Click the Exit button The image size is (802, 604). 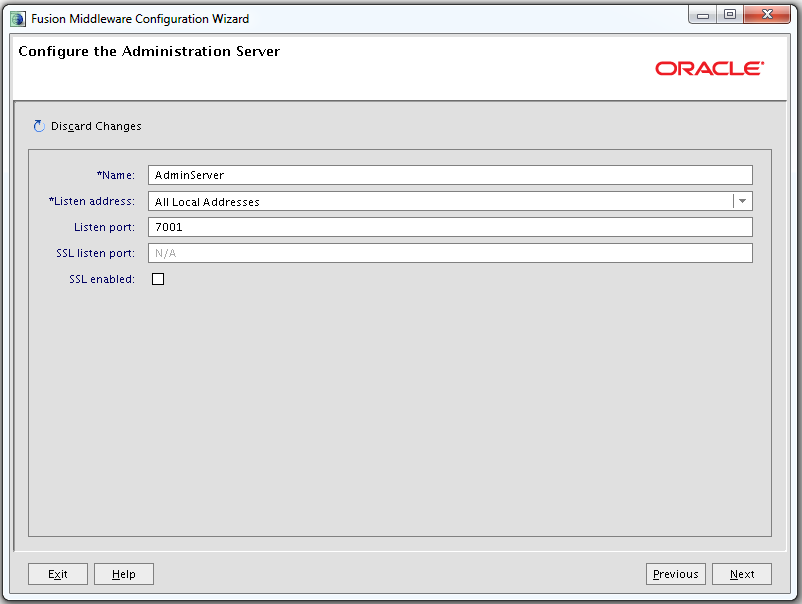[x=58, y=574]
